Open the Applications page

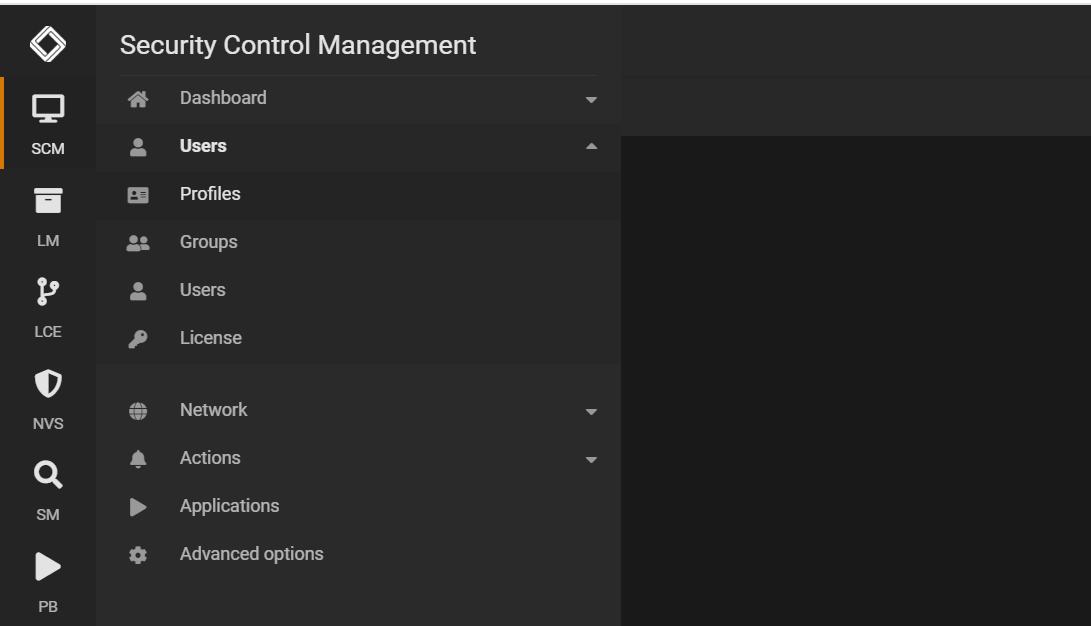click(x=229, y=506)
